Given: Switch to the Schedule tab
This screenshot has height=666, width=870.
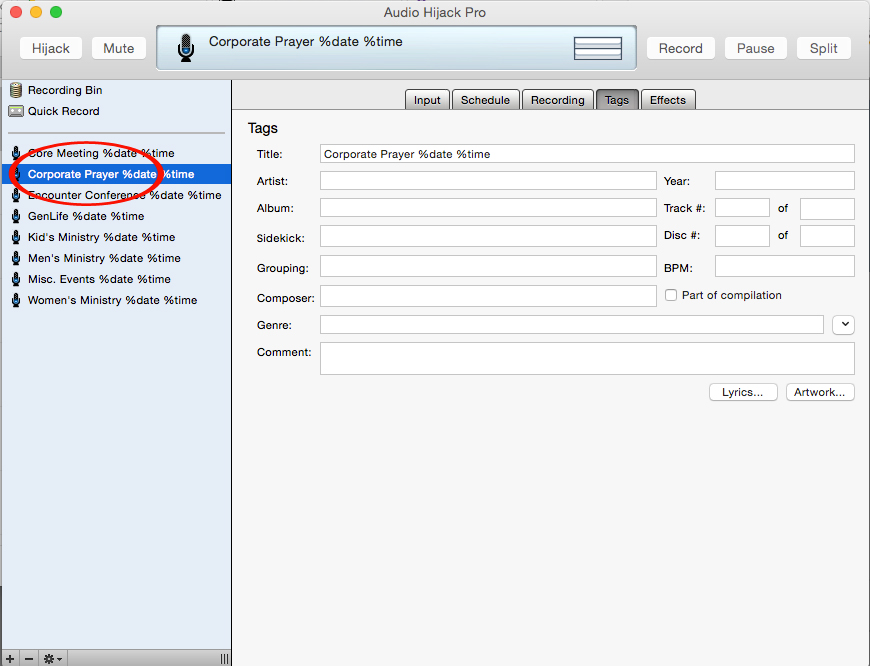Looking at the screenshot, I should click(x=485, y=100).
